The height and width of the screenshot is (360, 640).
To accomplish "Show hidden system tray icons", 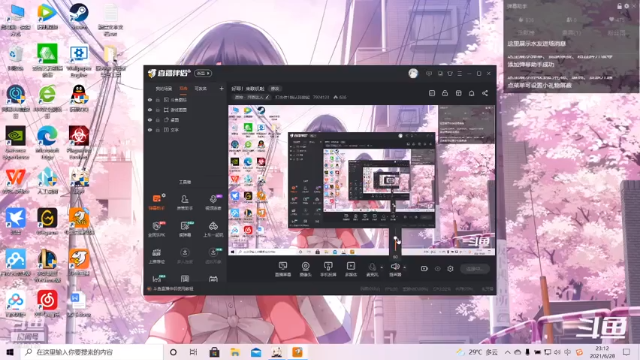I will click(507, 352).
